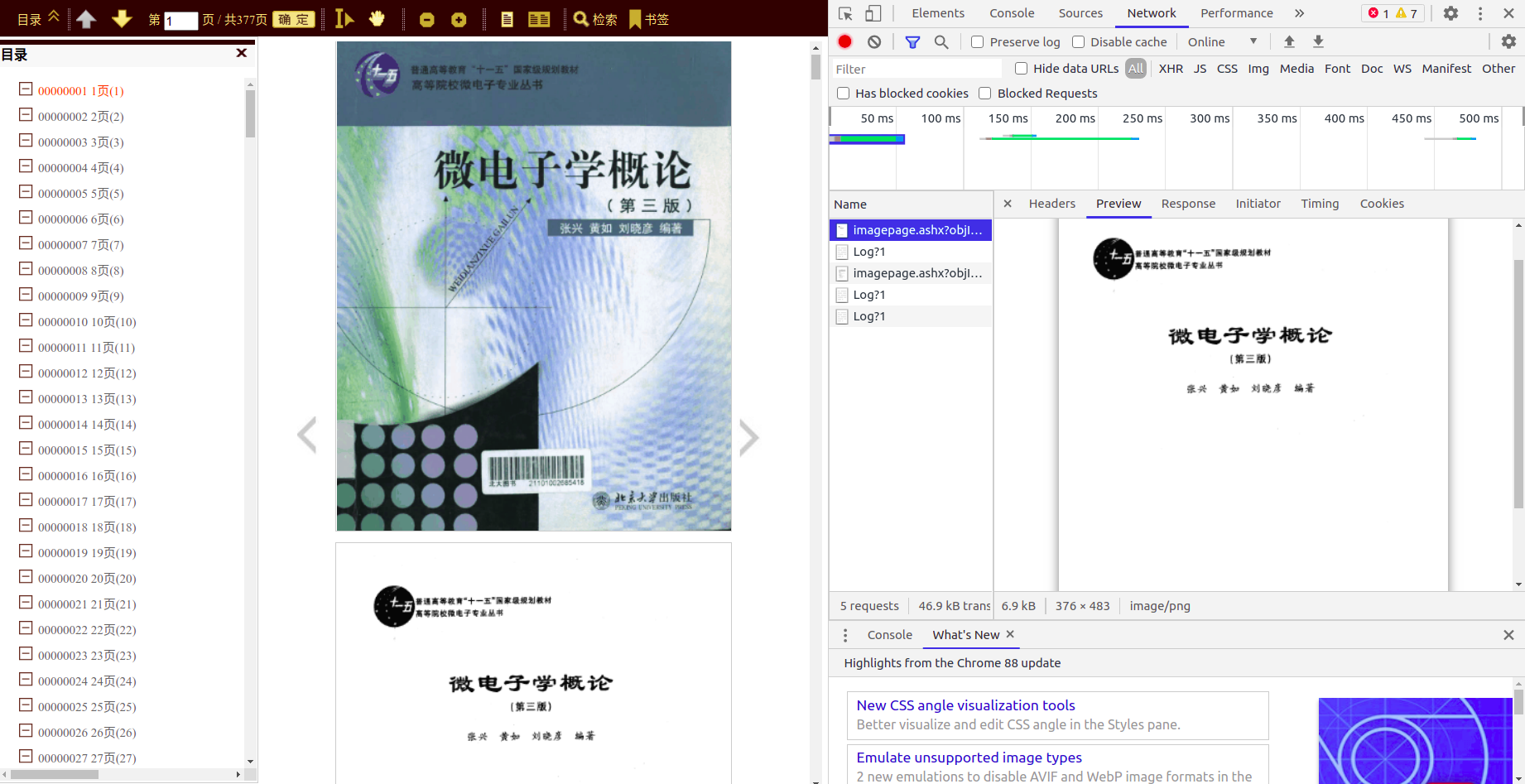
Task: Clear the network log
Action: click(x=874, y=41)
